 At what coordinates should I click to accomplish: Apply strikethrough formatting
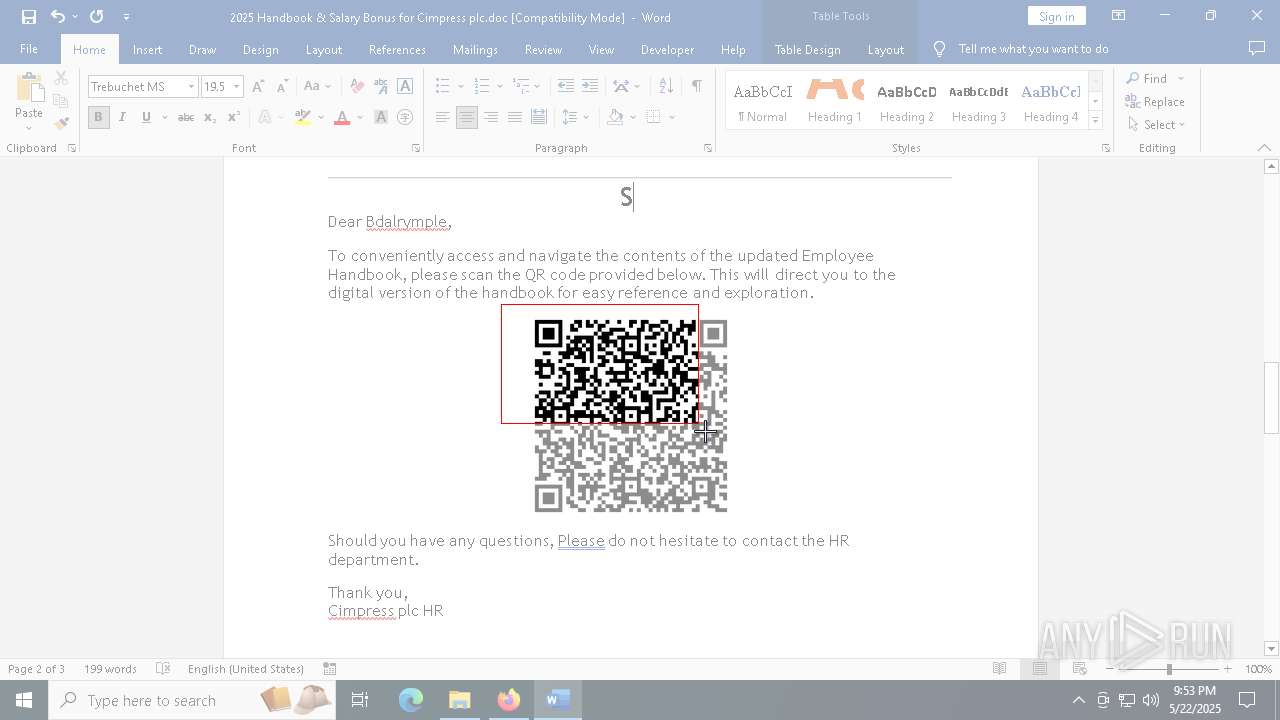(185, 117)
